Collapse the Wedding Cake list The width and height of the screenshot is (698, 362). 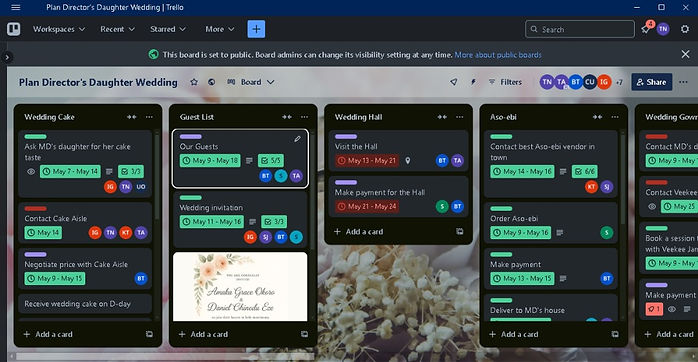(x=131, y=117)
